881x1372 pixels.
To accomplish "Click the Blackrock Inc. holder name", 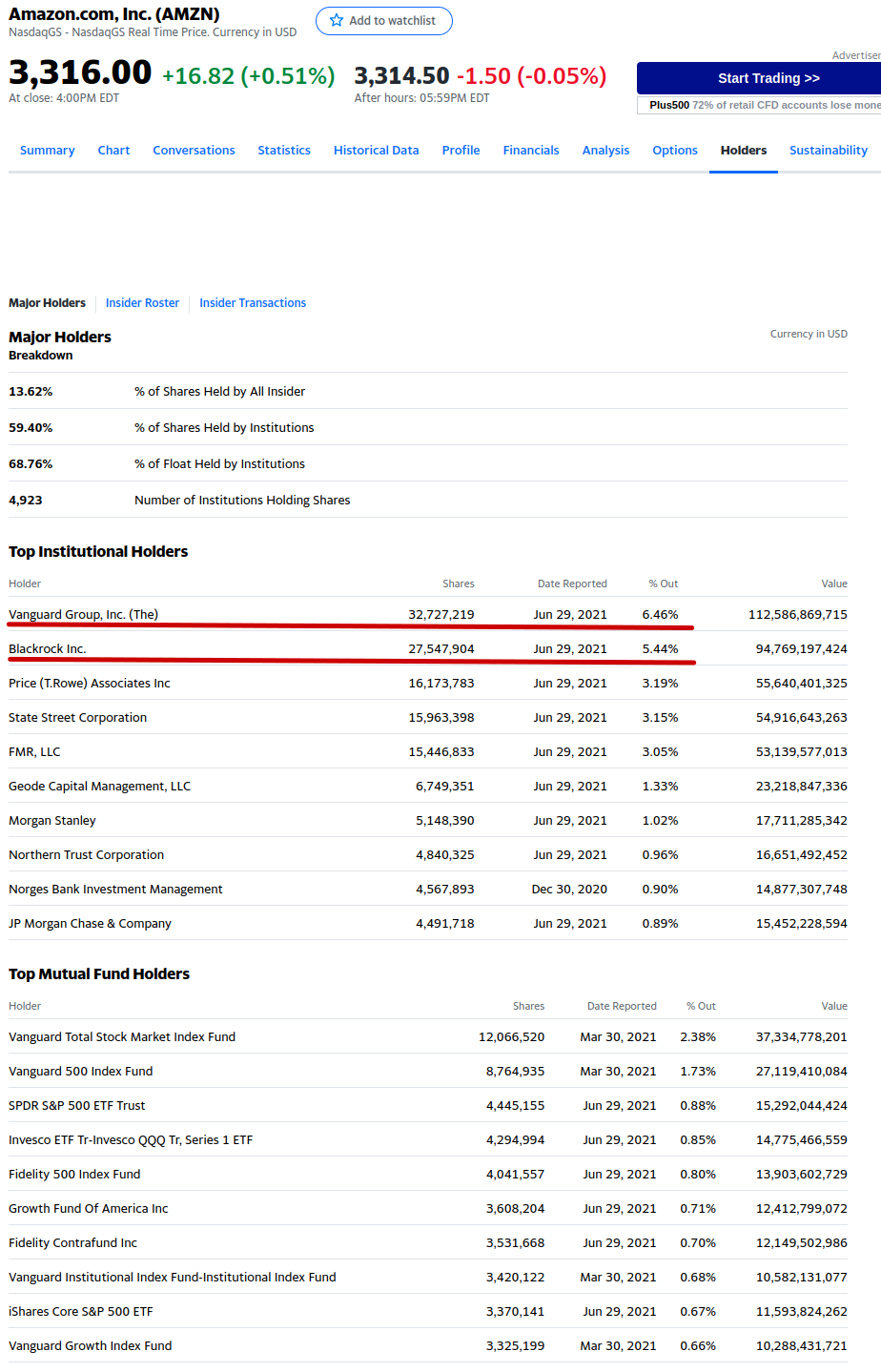I will 48,648.
